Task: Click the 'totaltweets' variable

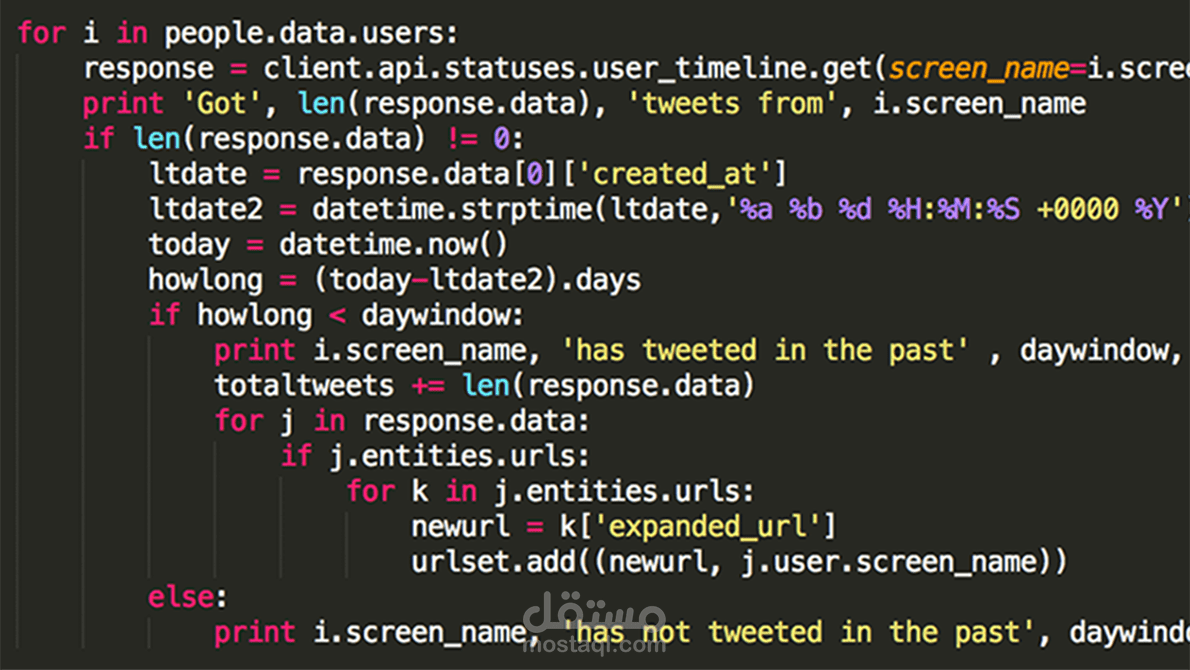Action: point(304,385)
